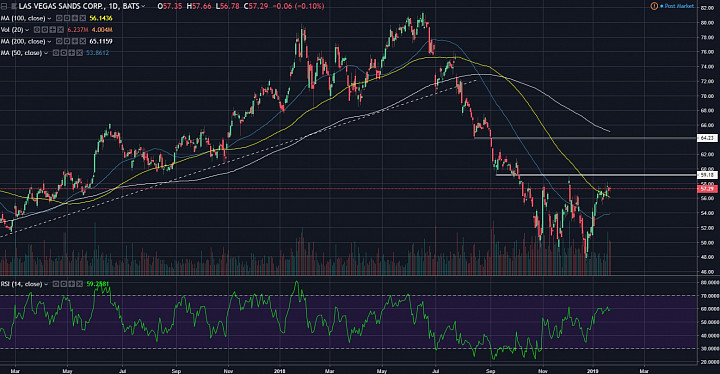
Task: Open settings for MA (50, close)
Action: (x=64, y=53)
